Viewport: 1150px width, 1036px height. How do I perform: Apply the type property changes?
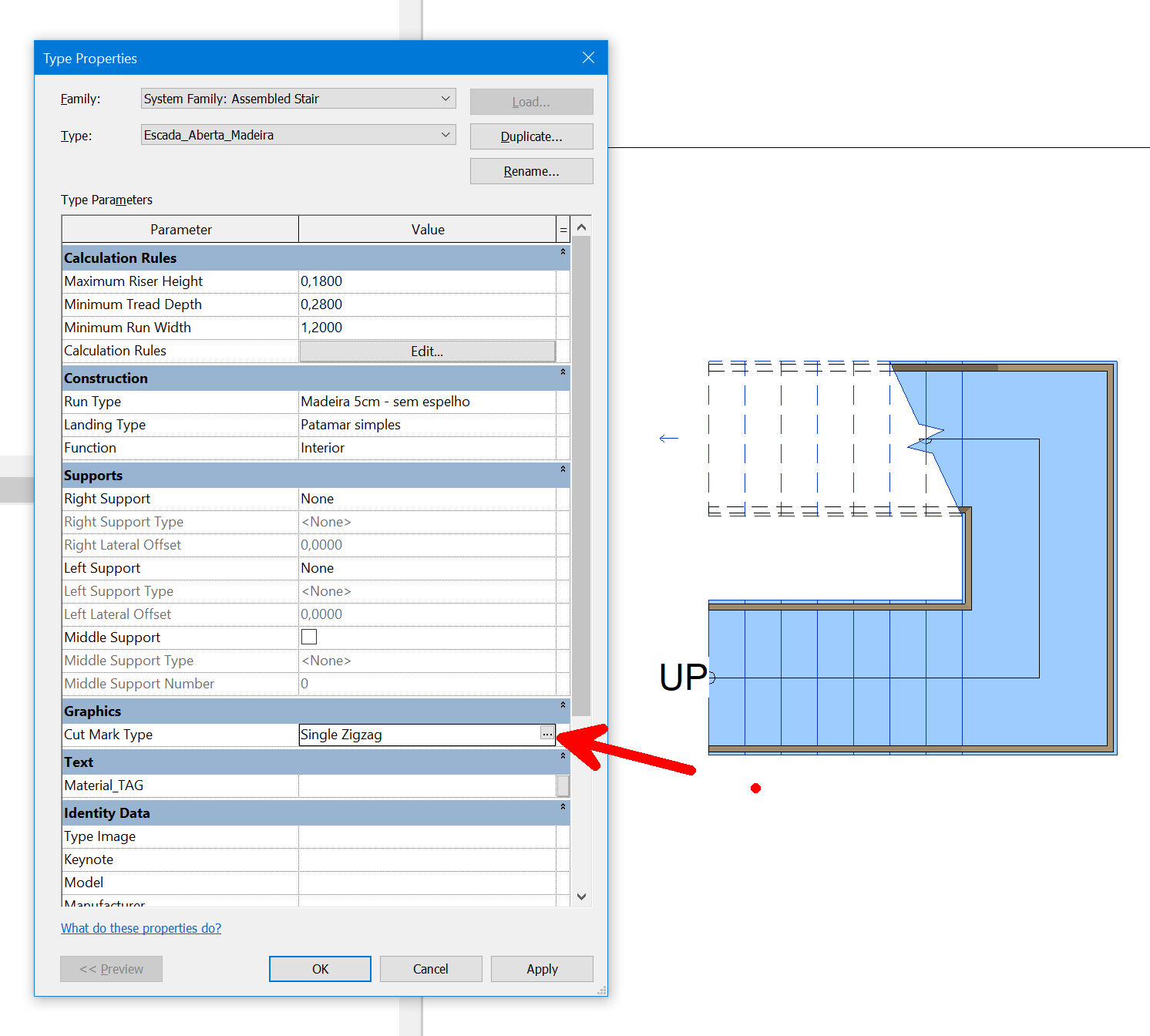click(x=541, y=968)
